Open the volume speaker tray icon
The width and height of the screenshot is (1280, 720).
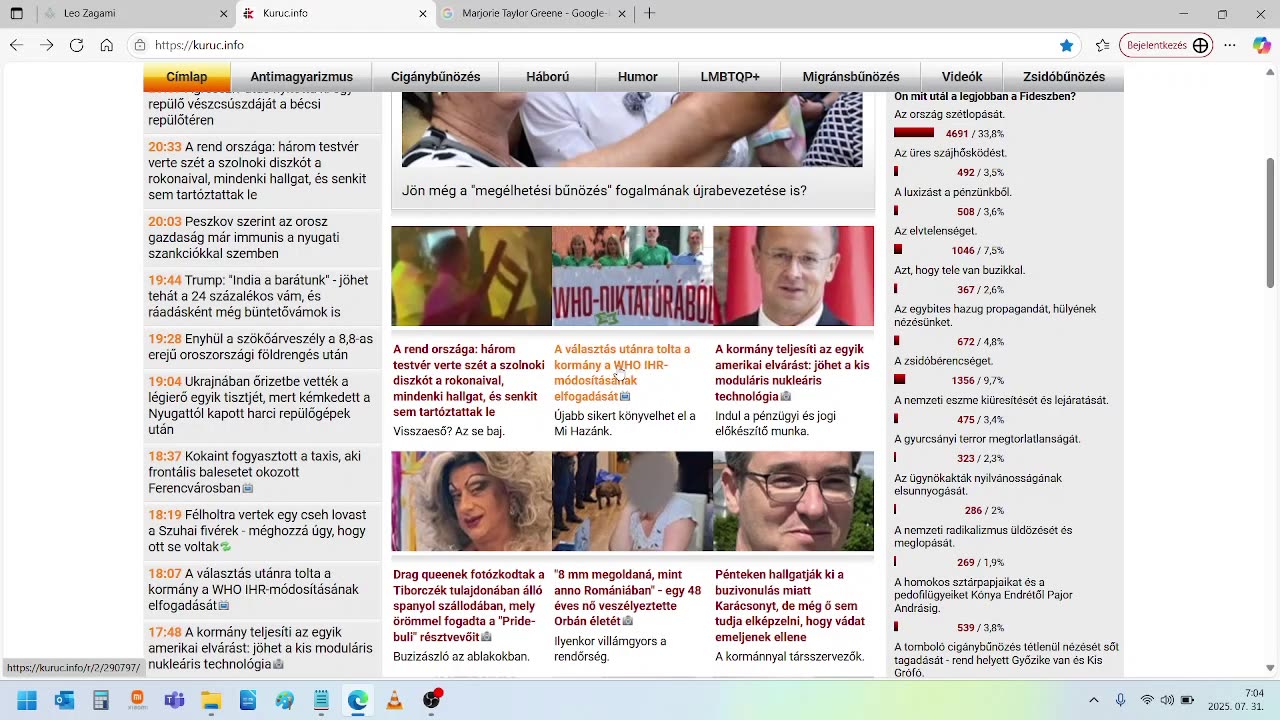click(1167, 700)
